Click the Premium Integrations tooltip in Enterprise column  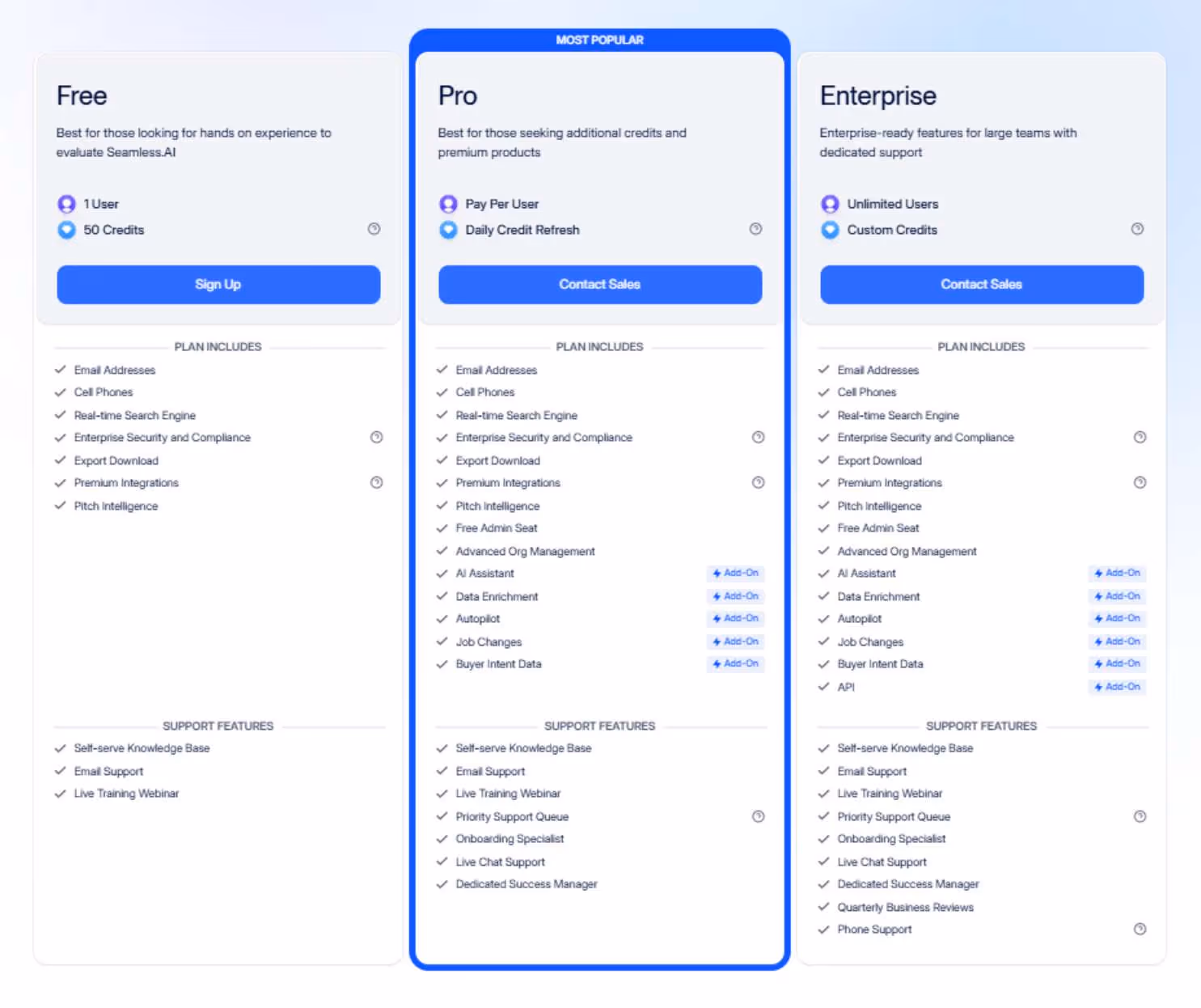pos(1140,482)
